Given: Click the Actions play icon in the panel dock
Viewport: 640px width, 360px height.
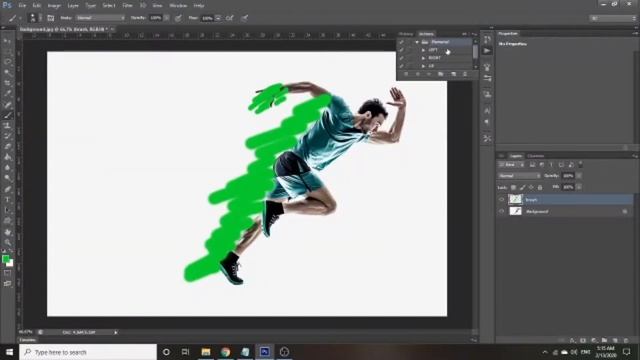Looking at the screenshot, I should [487, 51].
